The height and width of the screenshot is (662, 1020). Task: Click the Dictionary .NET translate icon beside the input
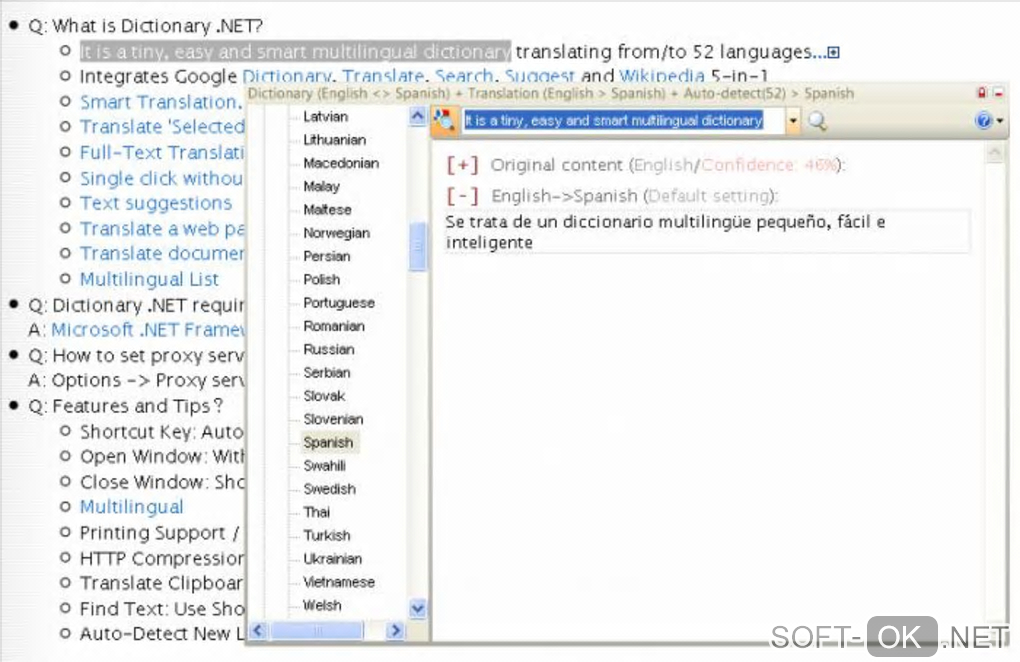click(444, 120)
